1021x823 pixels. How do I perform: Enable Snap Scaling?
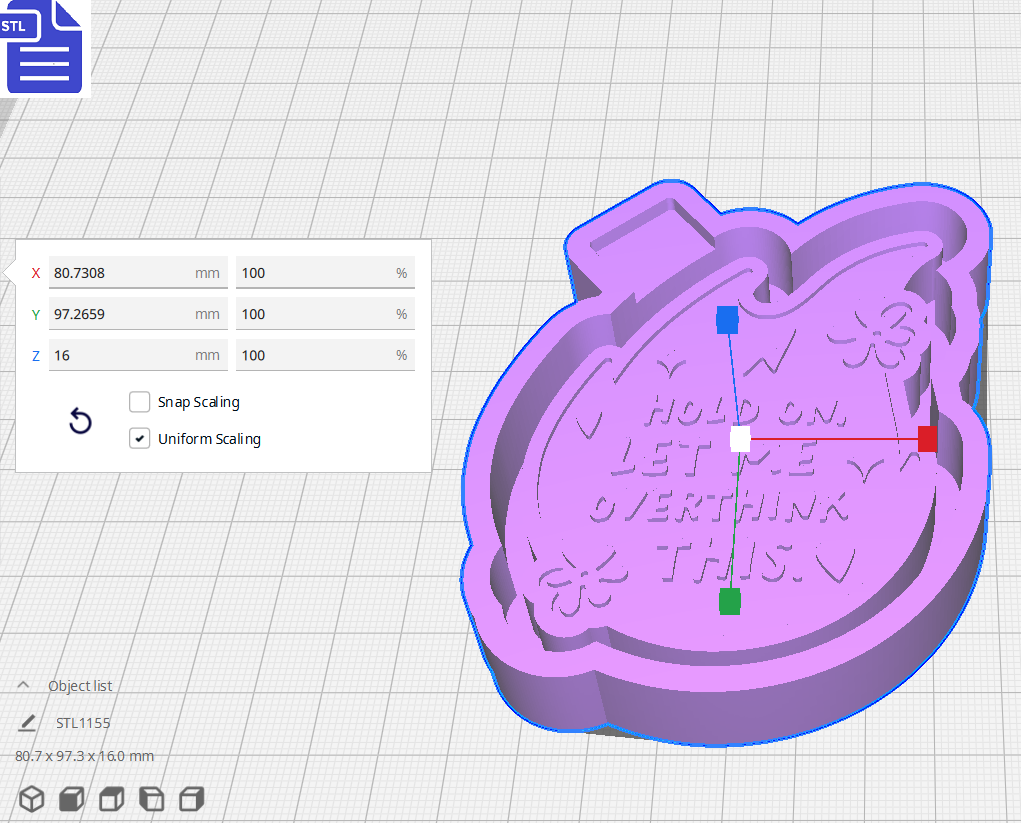click(x=139, y=402)
